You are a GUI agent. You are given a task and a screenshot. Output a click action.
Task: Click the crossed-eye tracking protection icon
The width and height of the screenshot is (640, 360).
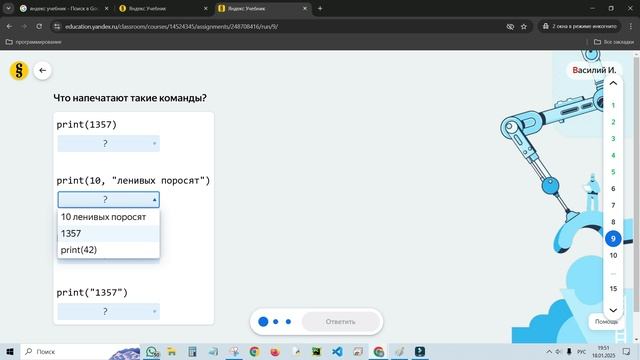pos(510,27)
